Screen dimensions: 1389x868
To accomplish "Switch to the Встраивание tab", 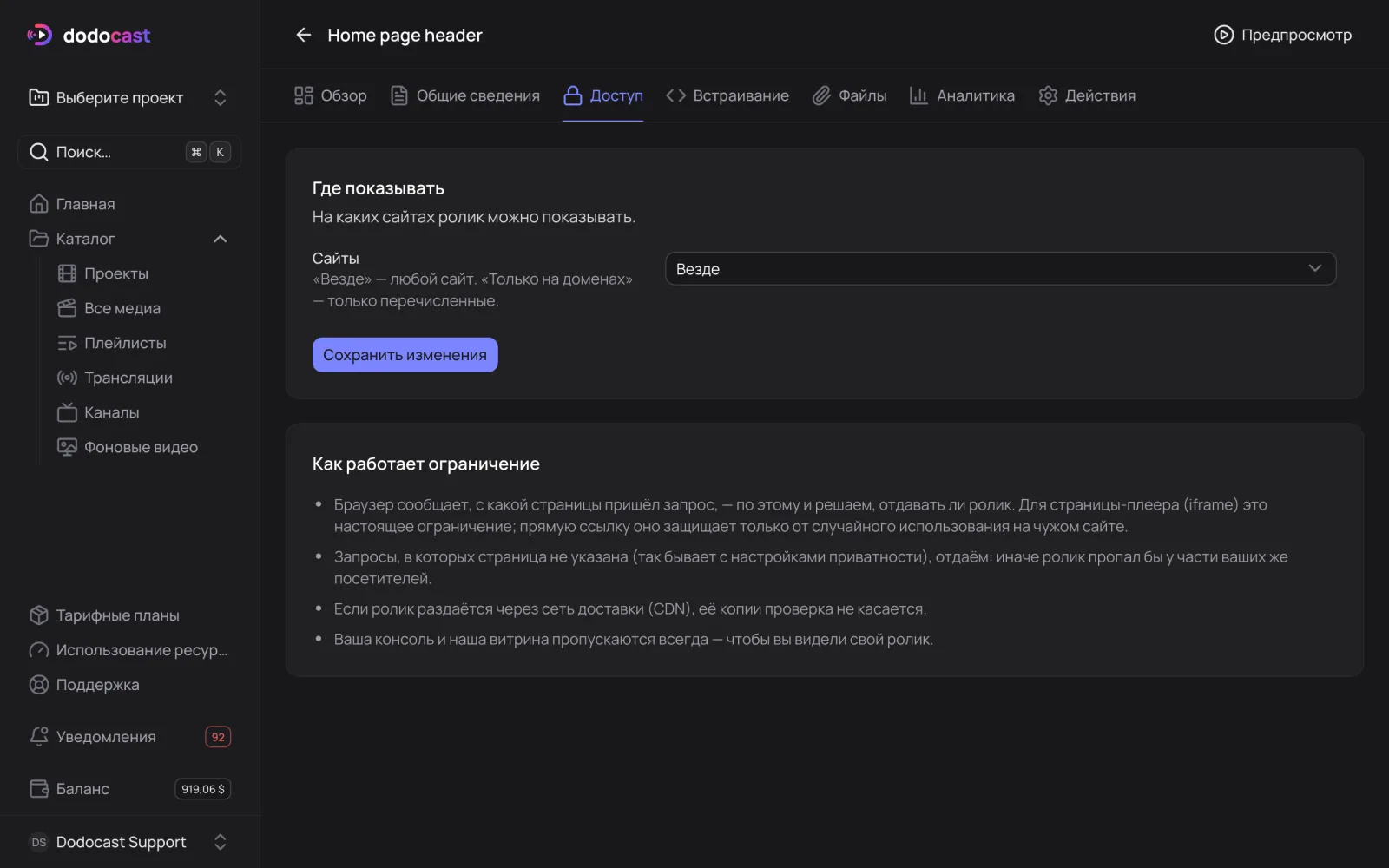I will point(727,95).
